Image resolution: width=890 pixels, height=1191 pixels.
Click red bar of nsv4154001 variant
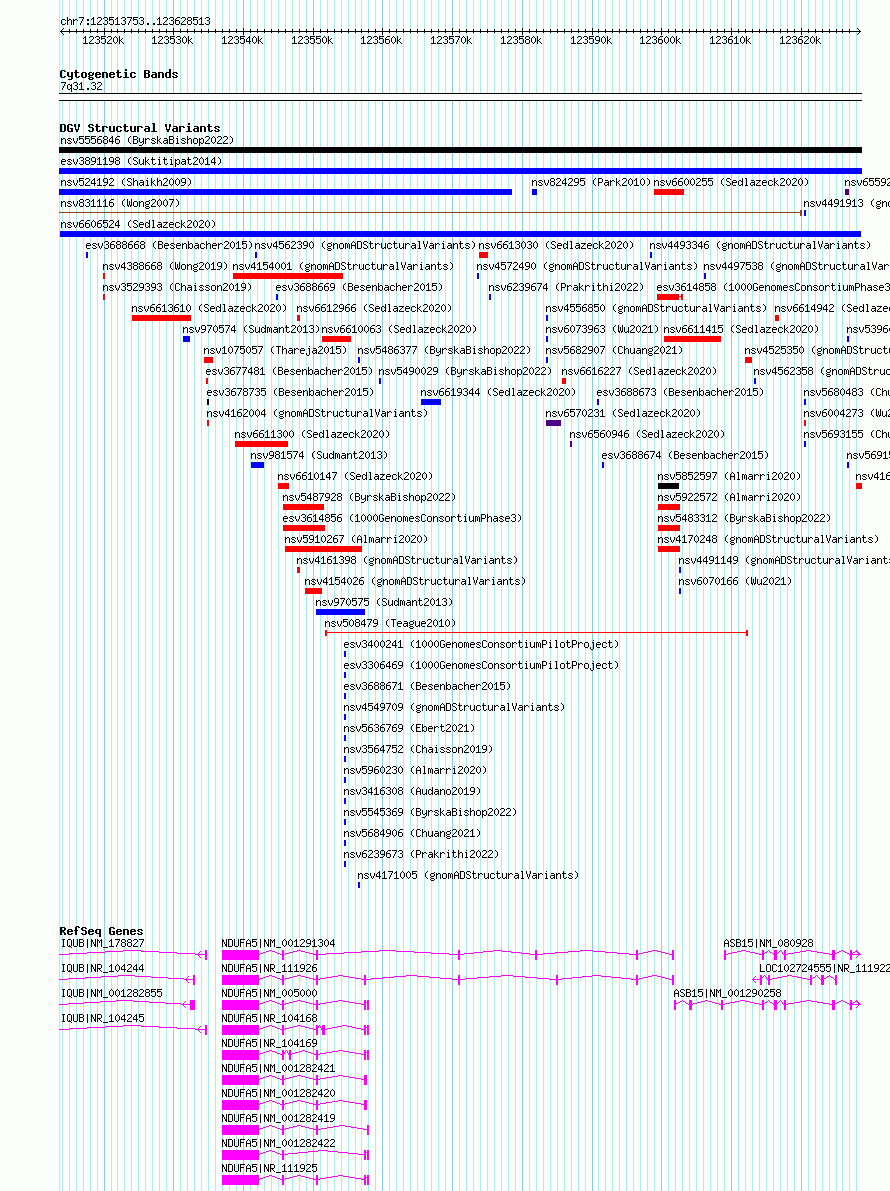click(288, 276)
